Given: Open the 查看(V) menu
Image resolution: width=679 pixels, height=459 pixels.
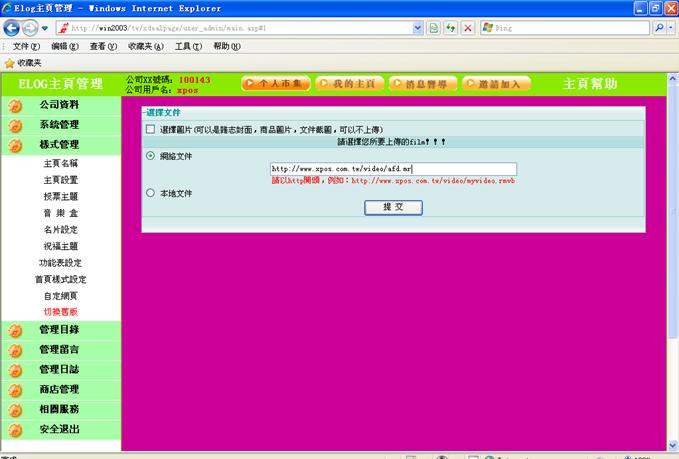Looking at the screenshot, I should [x=103, y=46].
